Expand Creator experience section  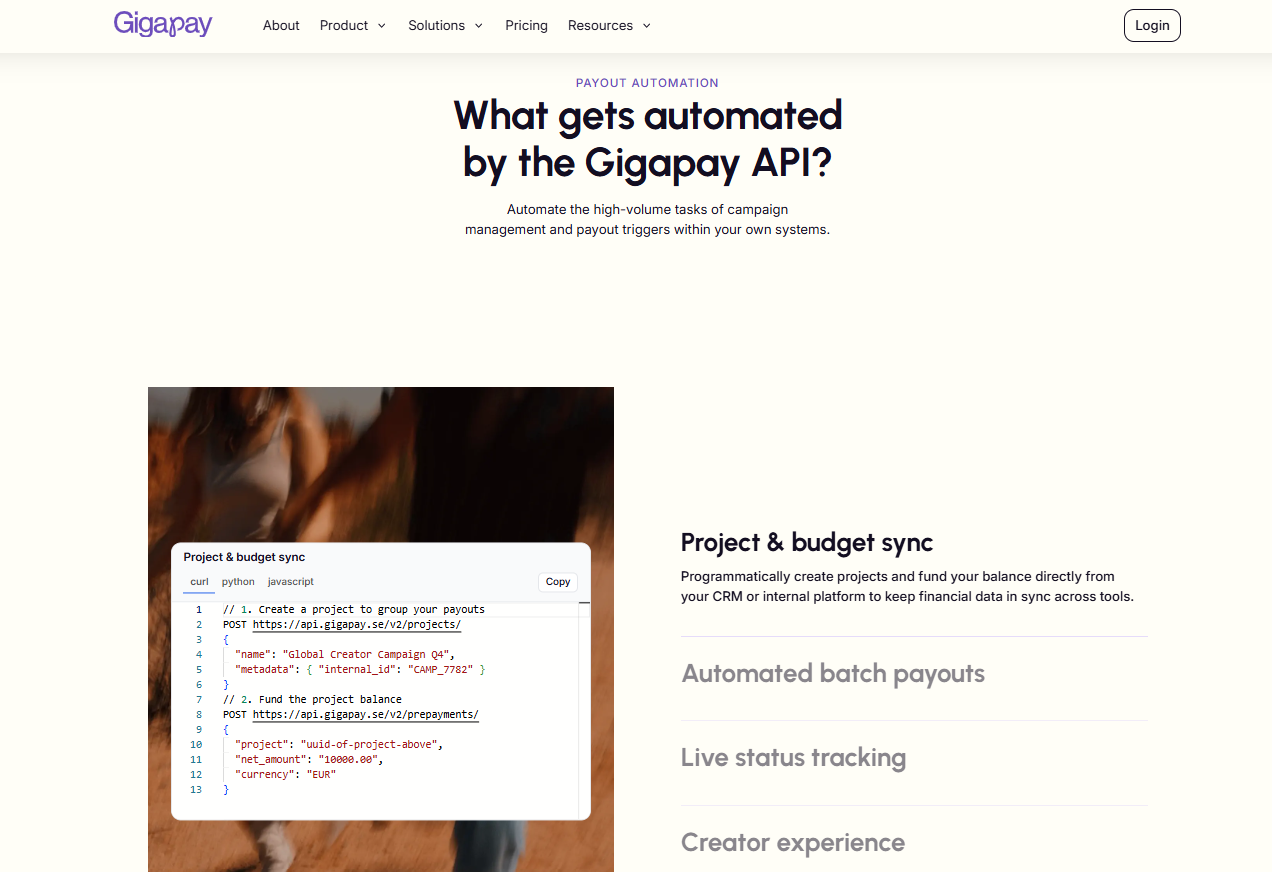coord(793,843)
